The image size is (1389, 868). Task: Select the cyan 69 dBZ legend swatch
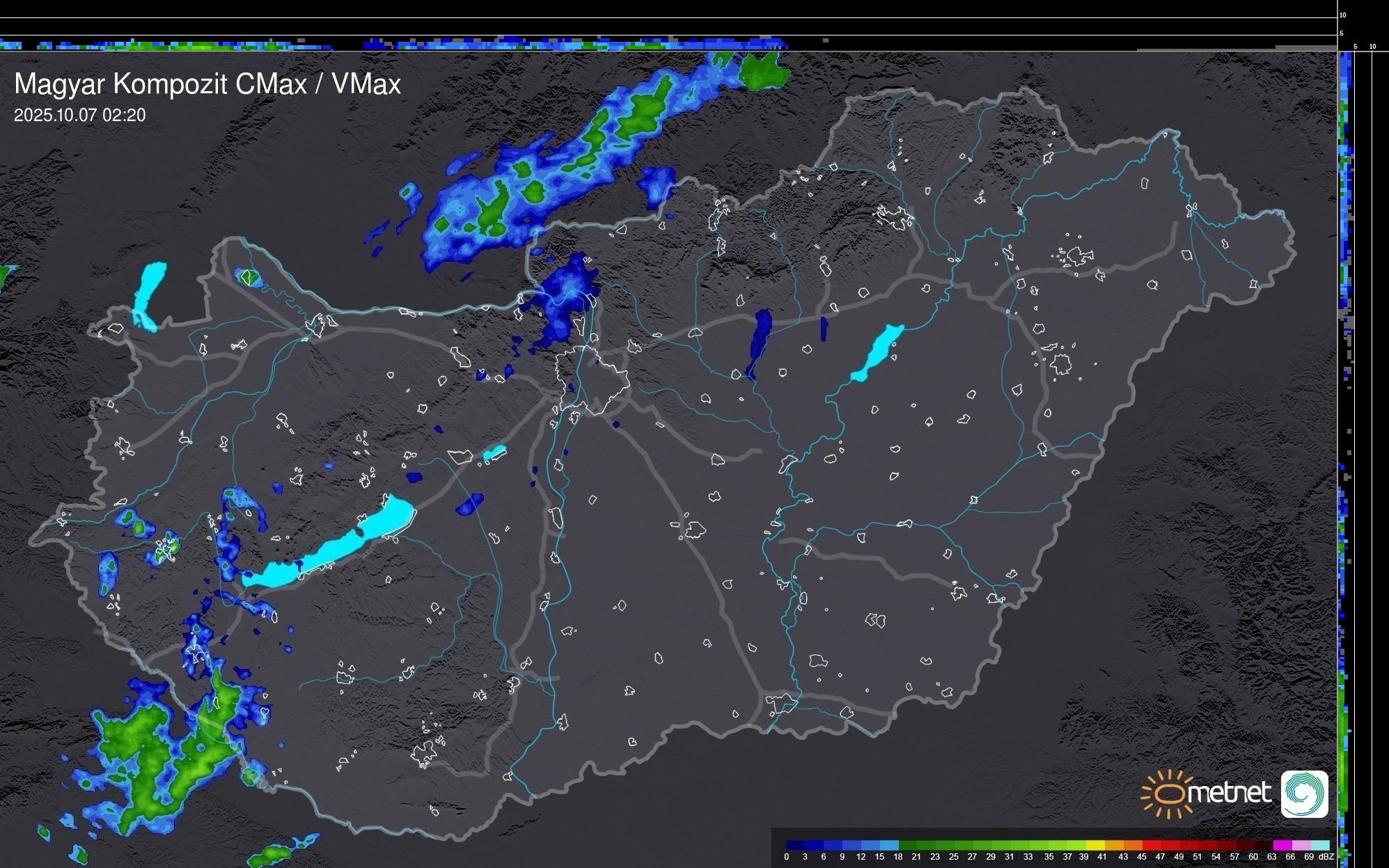tap(1319, 845)
